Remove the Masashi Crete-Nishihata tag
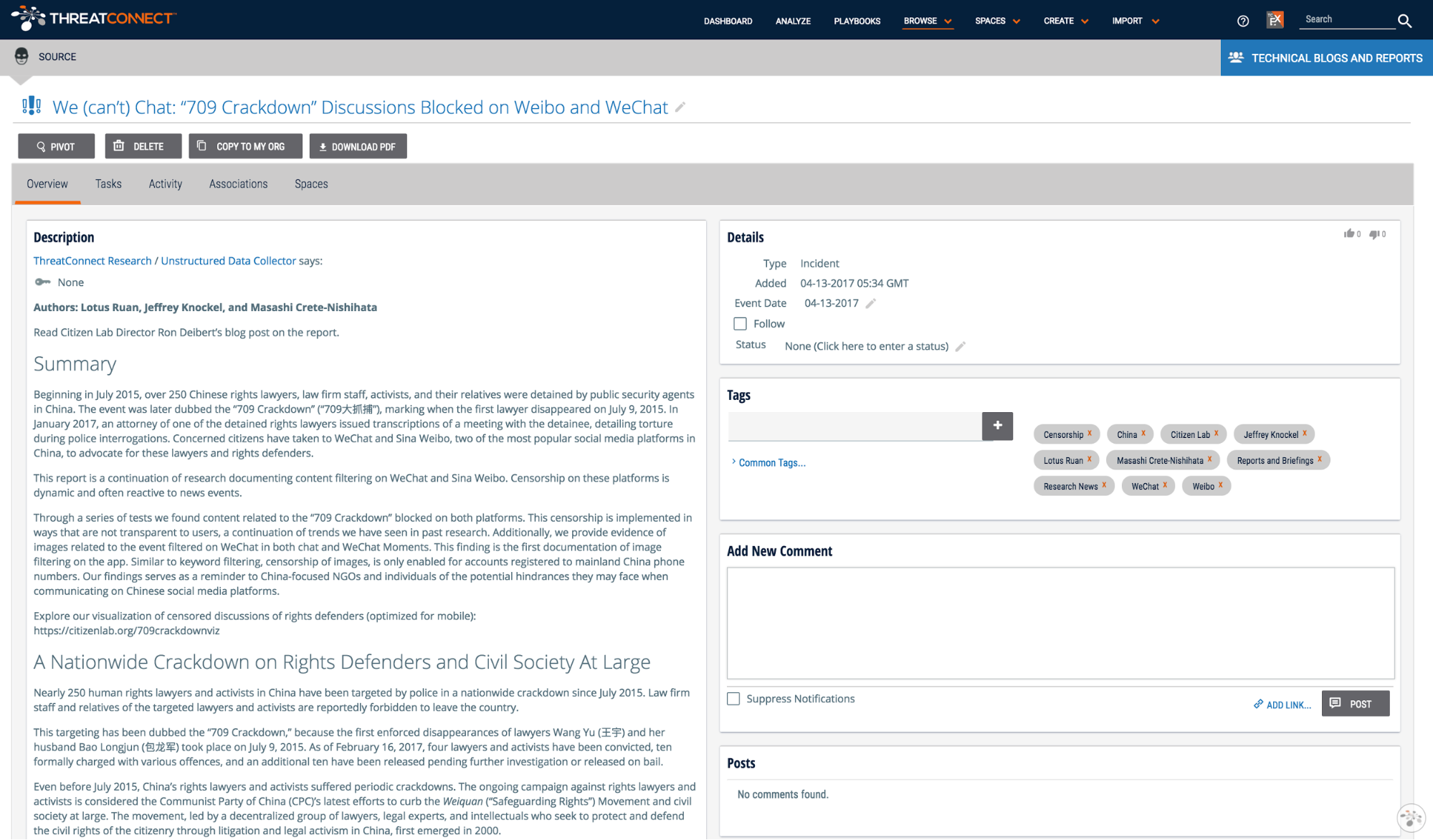1433x840 pixels. click(1209, 459)
